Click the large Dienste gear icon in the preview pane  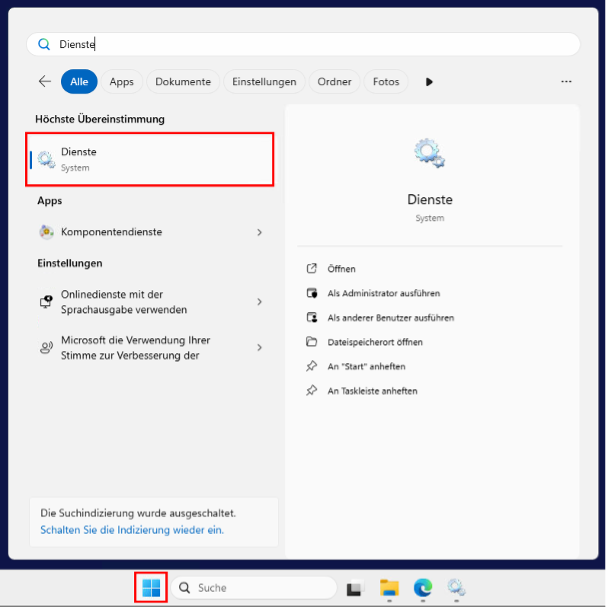430,153
